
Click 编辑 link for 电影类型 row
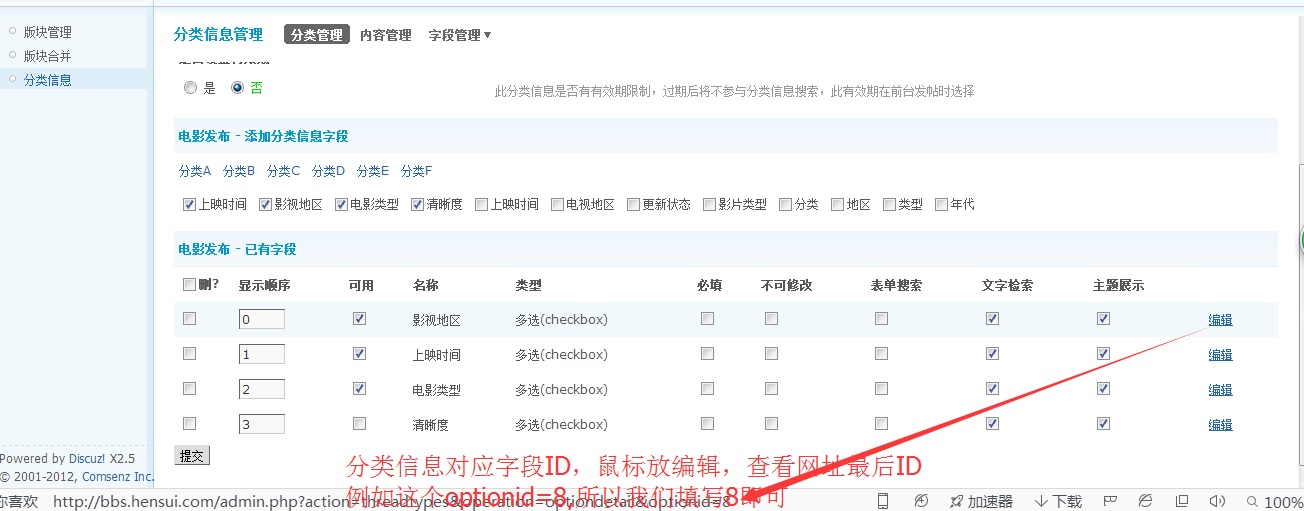pyautogui.click(x=1220, y=390)
